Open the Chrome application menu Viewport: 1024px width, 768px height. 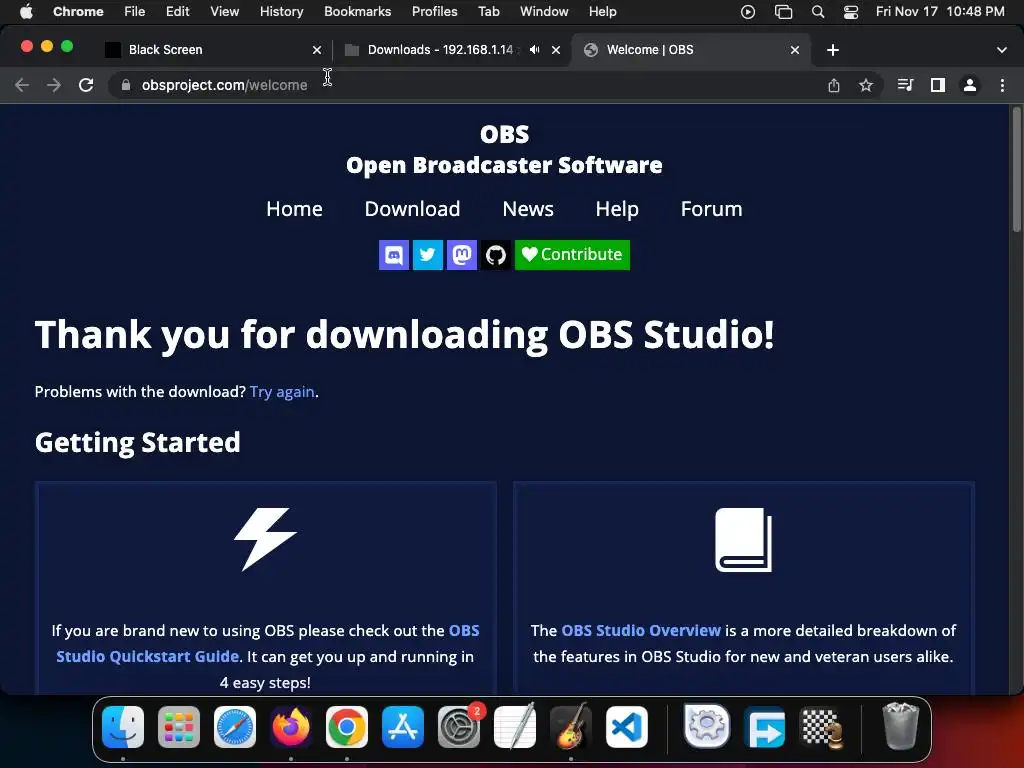click(78, 12)
